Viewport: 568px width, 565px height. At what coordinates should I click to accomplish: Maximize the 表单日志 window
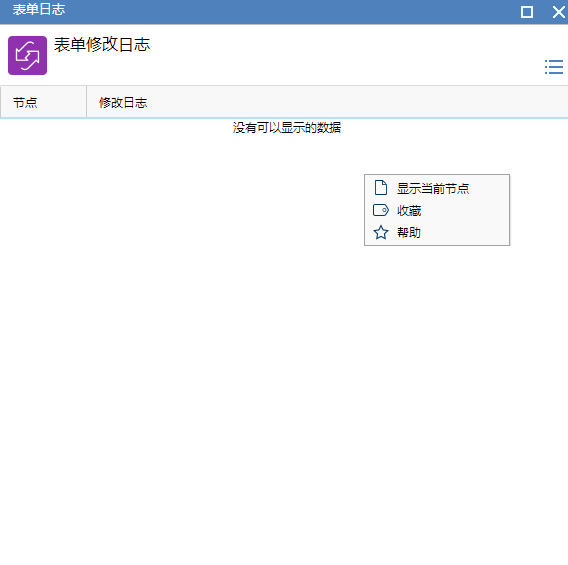(x=527, y=12)
